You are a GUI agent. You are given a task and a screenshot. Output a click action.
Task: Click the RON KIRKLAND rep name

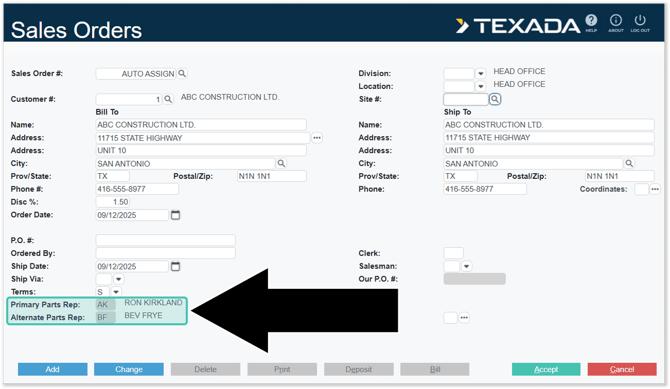(x=153, y=303)
